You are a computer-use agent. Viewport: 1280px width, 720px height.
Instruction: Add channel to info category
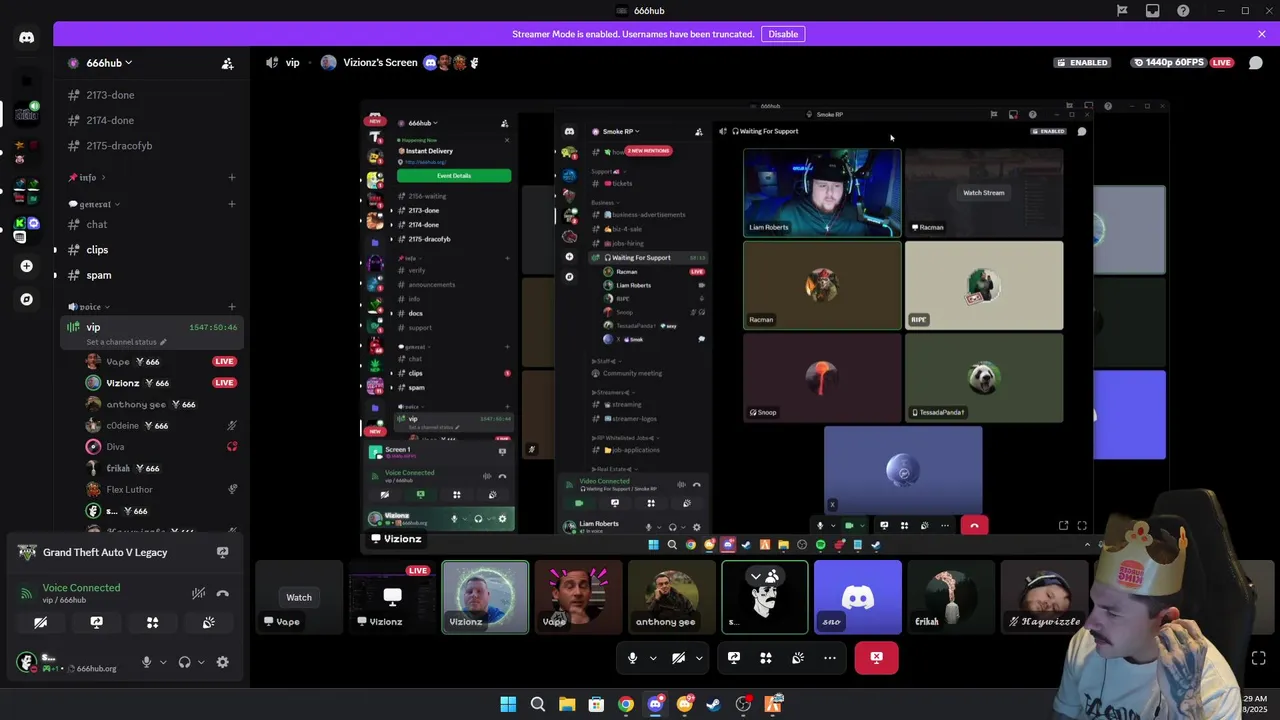point(231,177)
